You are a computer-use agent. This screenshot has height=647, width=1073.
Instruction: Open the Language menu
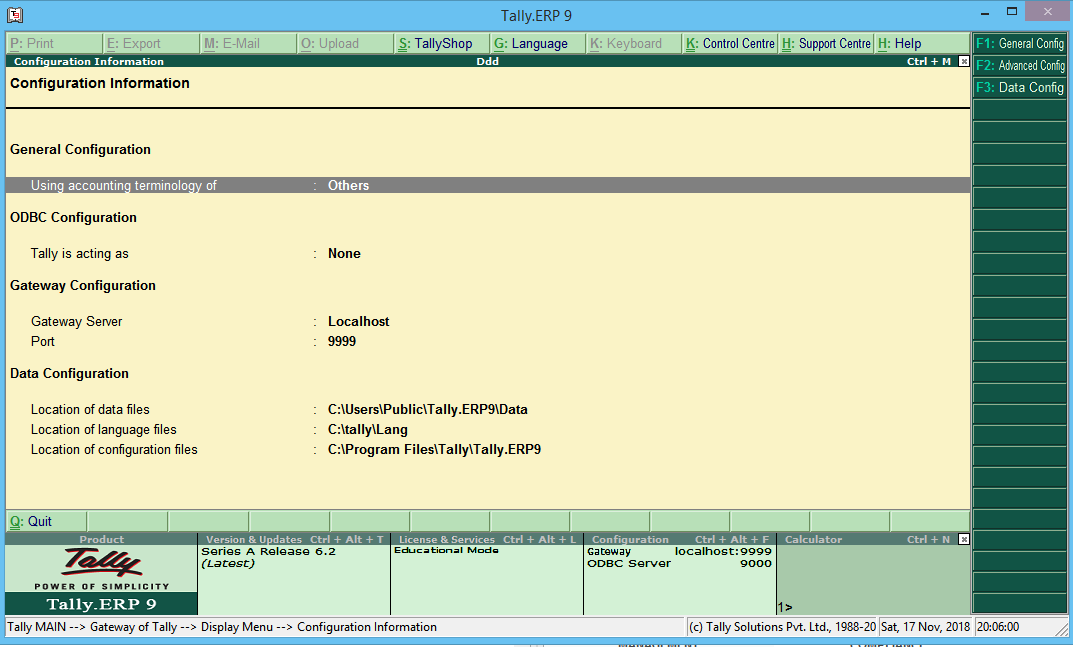[x=536, y=44]
